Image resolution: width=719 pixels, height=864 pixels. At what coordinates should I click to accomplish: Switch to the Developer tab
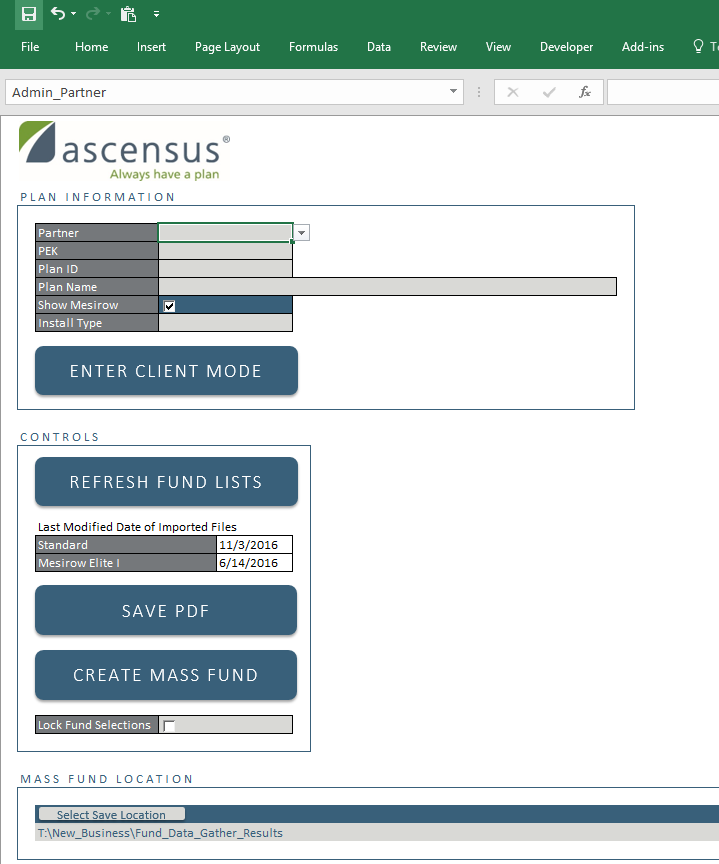(566, 47)
